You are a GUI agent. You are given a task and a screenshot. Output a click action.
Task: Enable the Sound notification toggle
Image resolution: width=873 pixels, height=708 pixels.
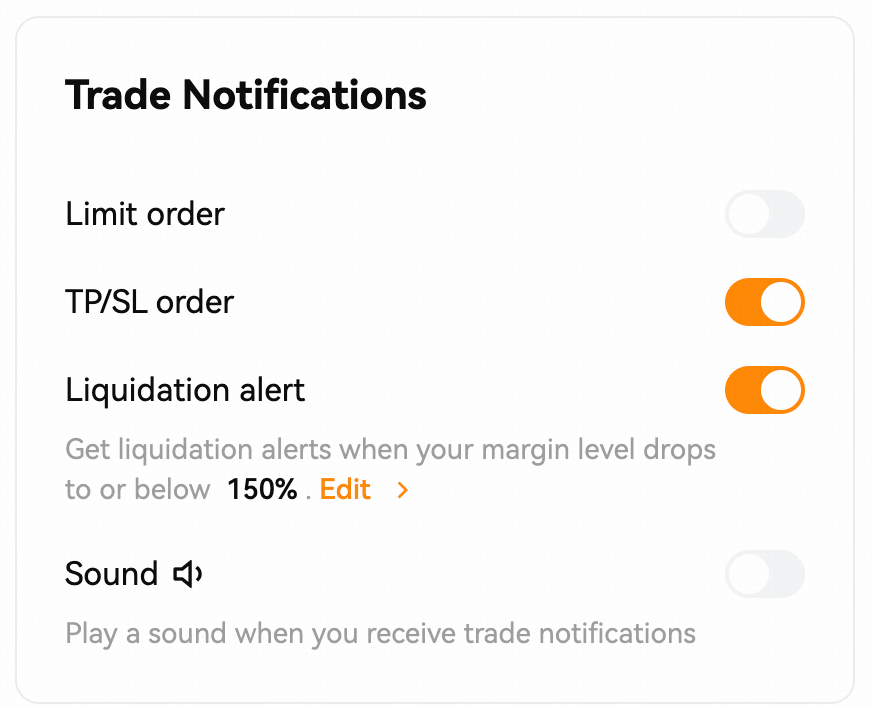(764, 574)
